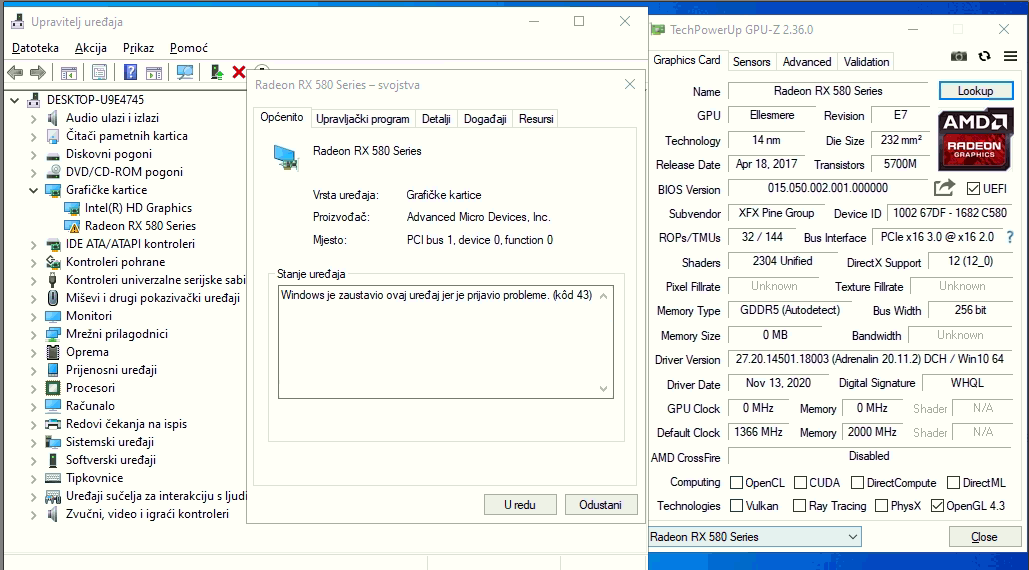1029x570 pixels.
Task: Click the U redu button
Action: [x=520, y=505]
